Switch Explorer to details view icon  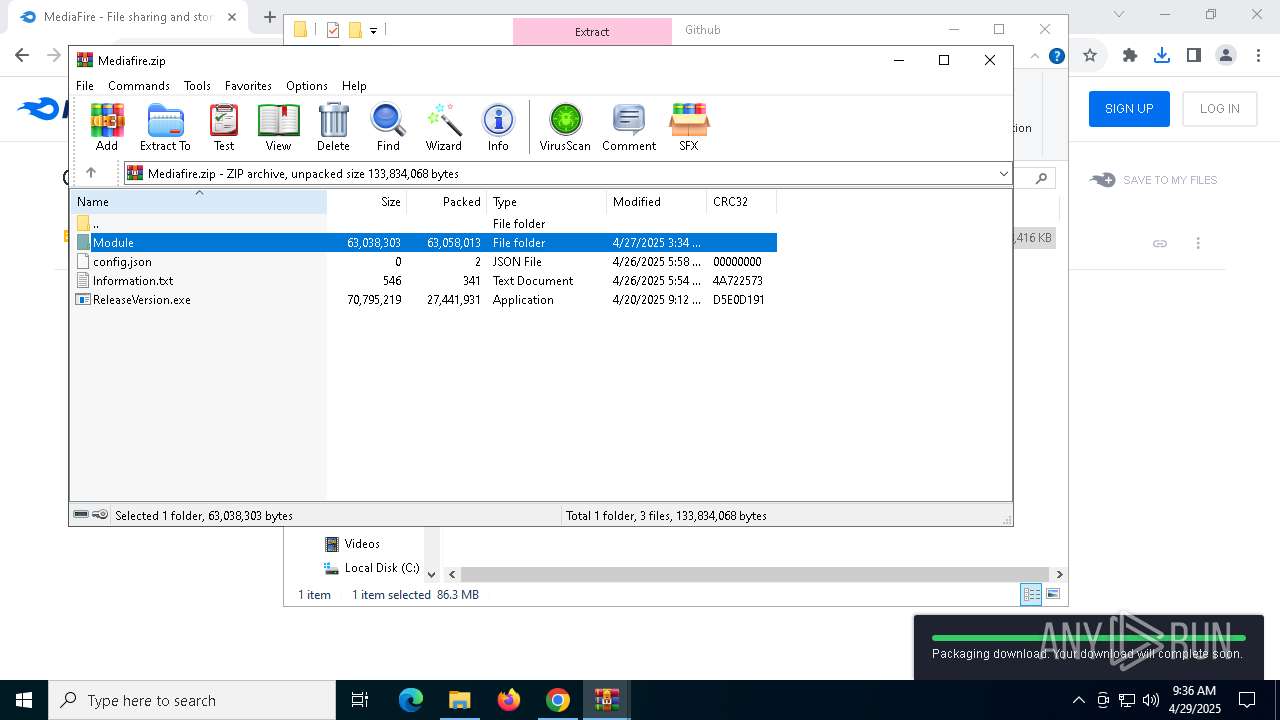coord(1031,594)
